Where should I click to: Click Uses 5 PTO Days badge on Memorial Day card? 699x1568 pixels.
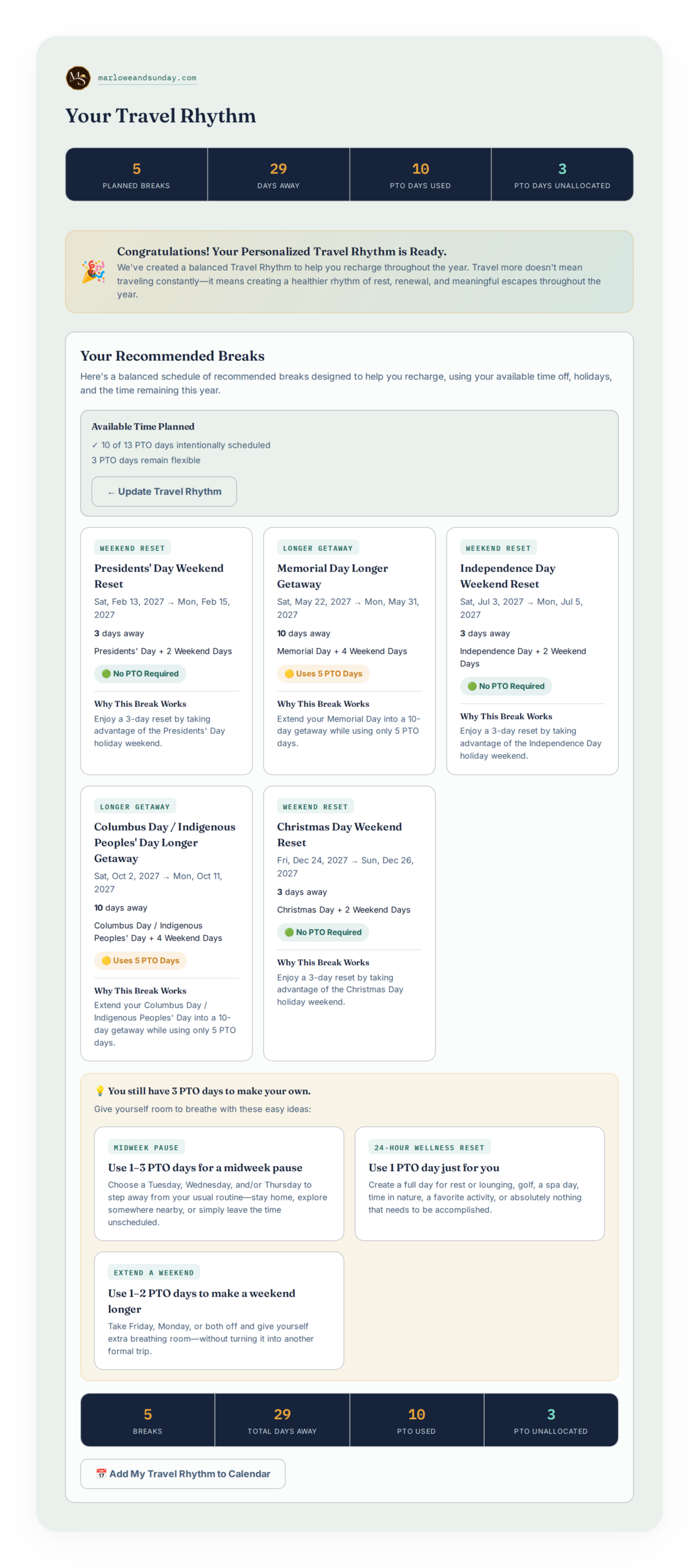[x=323, y=673]
